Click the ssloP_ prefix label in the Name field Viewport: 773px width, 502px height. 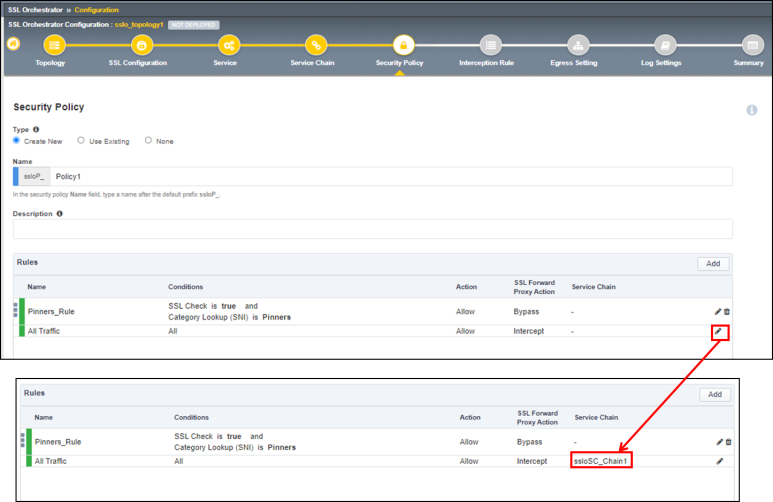34,177
